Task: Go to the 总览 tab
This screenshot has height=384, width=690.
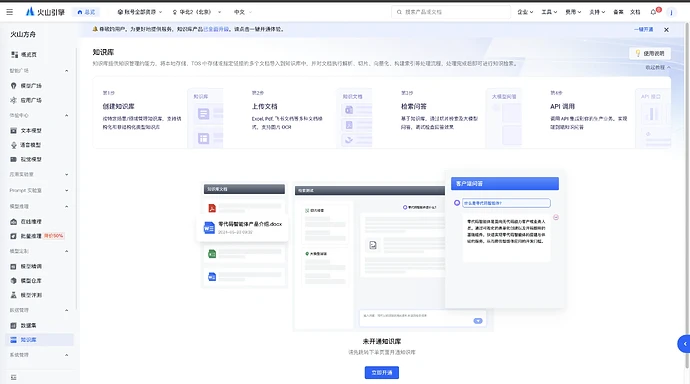Action: pyautogui.click(x=86, y=12)
